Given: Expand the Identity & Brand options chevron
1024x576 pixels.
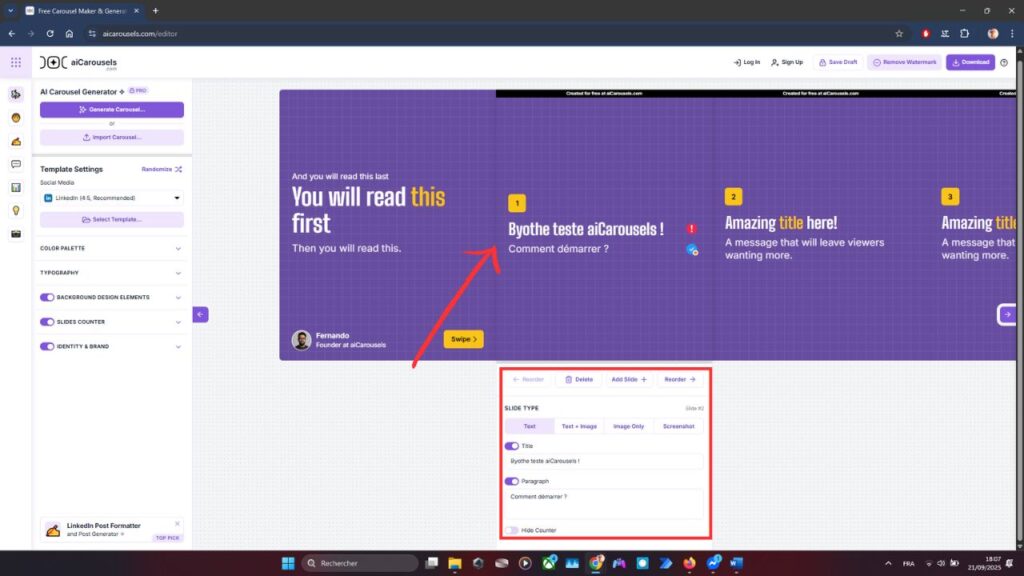Looking at the screenshot, I should [x=178, y=347].
